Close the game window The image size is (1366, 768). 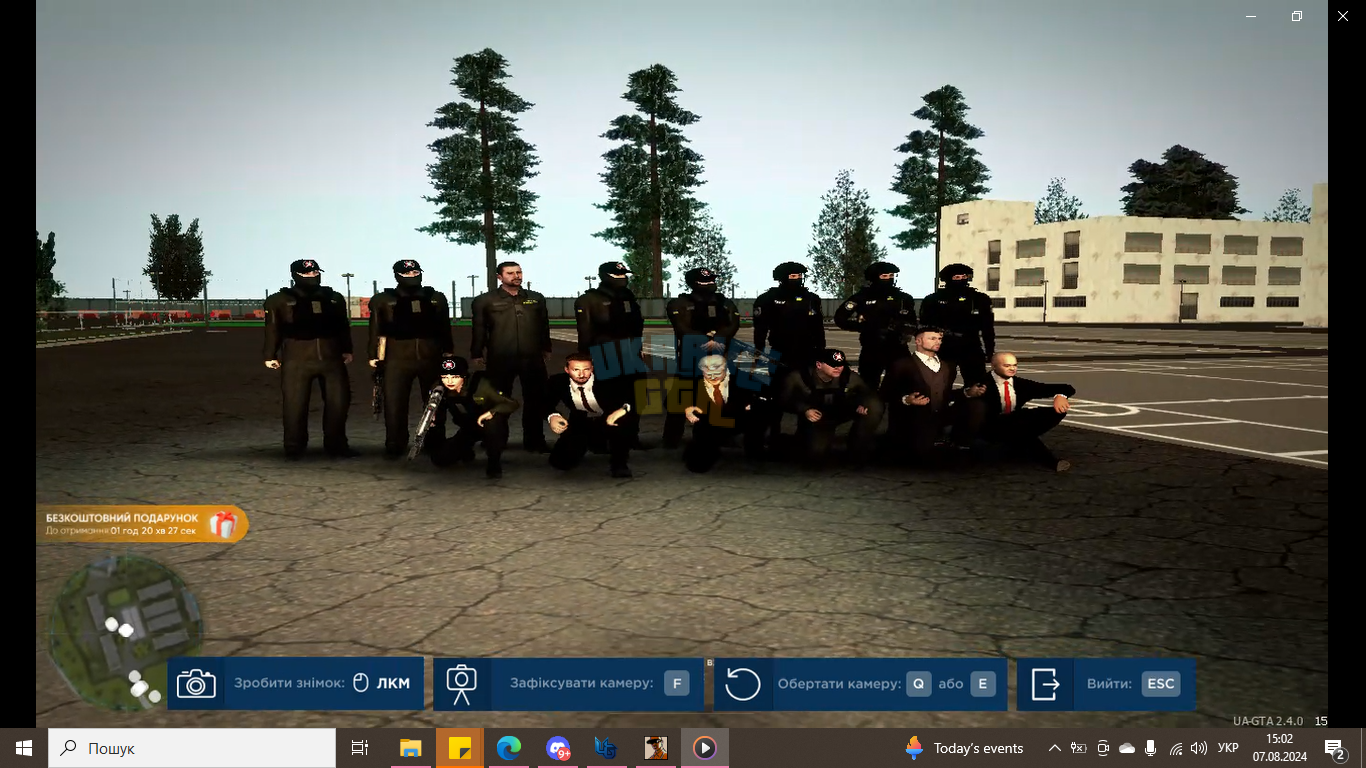point(1343,16)
